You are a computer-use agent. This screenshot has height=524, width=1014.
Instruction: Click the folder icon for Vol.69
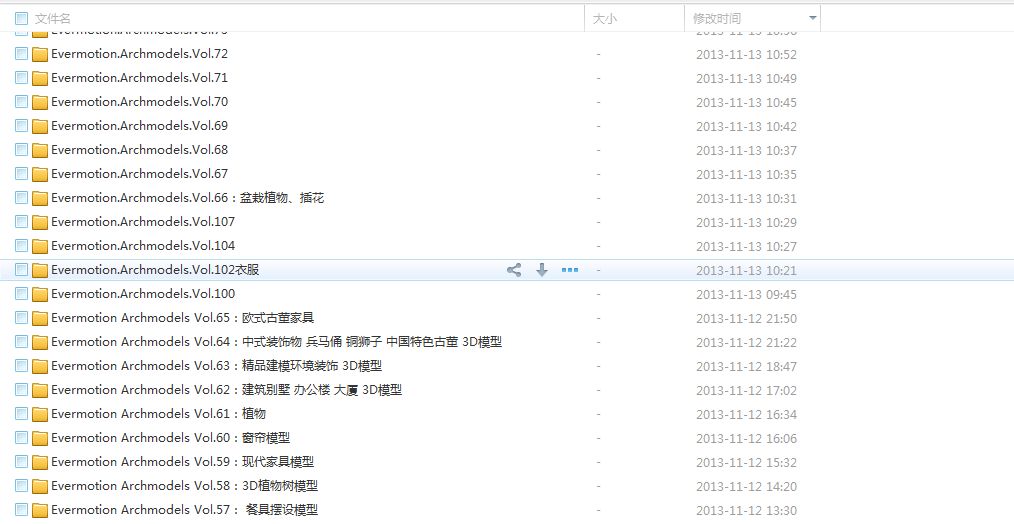click(40, 126)
